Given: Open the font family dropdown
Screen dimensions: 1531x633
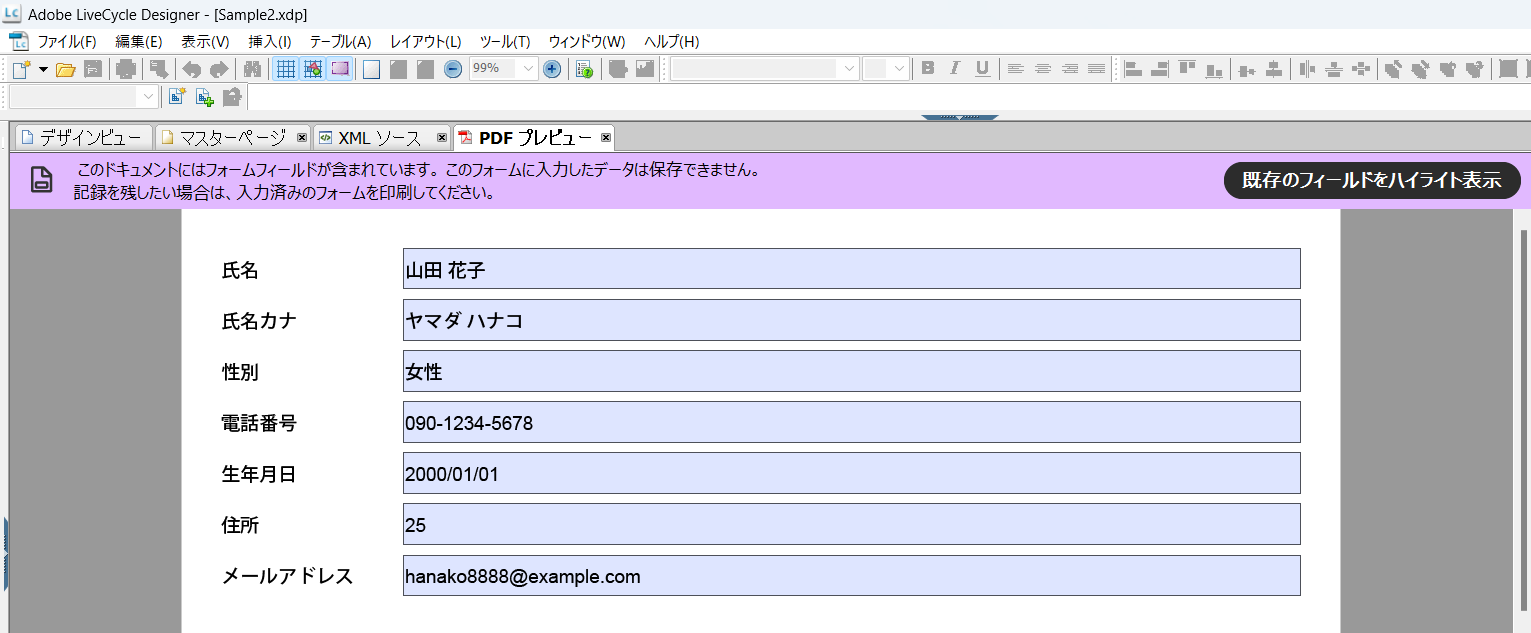Looking at the screenshot, I should coord(847,68).
